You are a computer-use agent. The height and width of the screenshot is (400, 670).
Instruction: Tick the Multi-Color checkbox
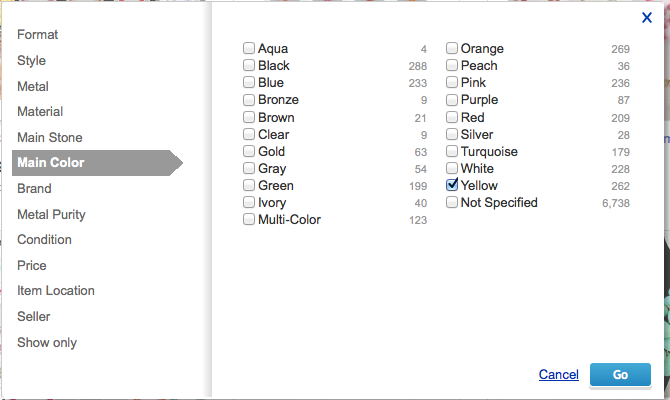(249, 220)
